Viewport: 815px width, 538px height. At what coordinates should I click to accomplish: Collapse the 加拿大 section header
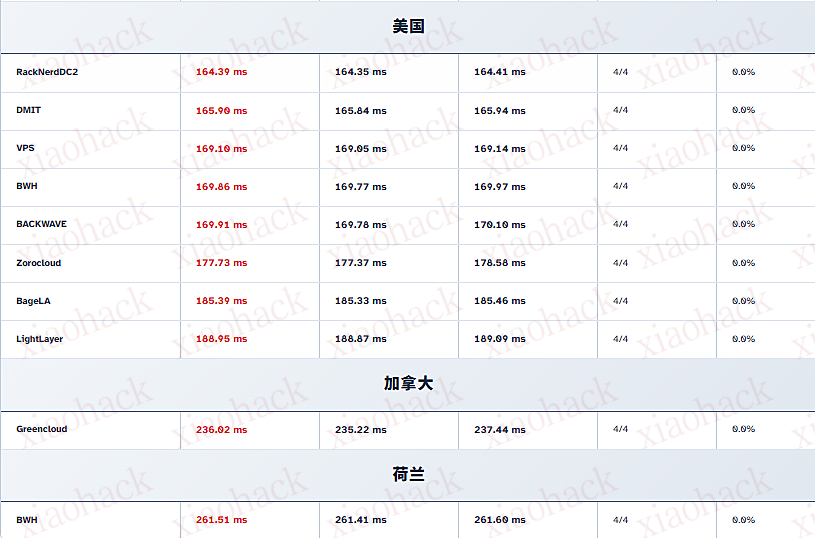tap(408, 384)
